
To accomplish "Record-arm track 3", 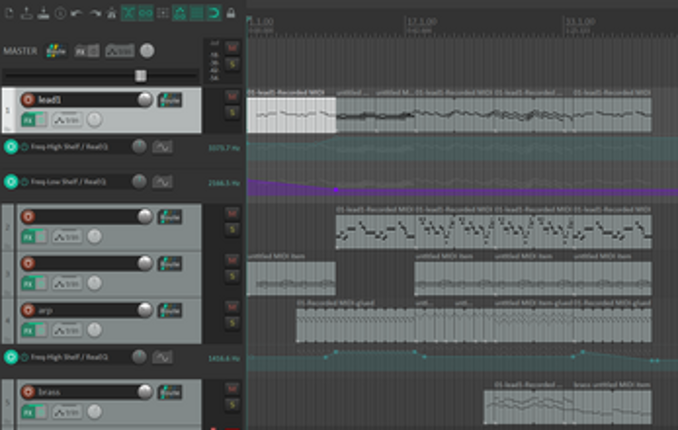I will pos(28,263).
